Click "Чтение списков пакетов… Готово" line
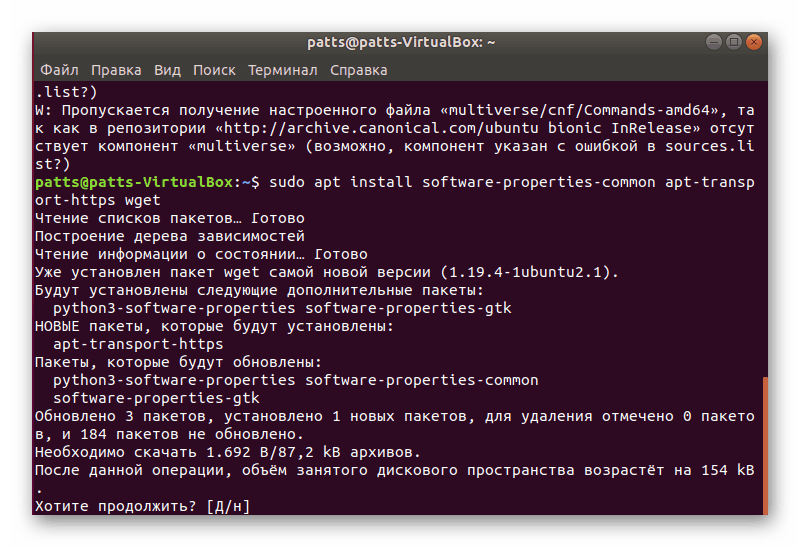Image resolution: width=800 pixels, height=547 pixels. pos(170,218)
